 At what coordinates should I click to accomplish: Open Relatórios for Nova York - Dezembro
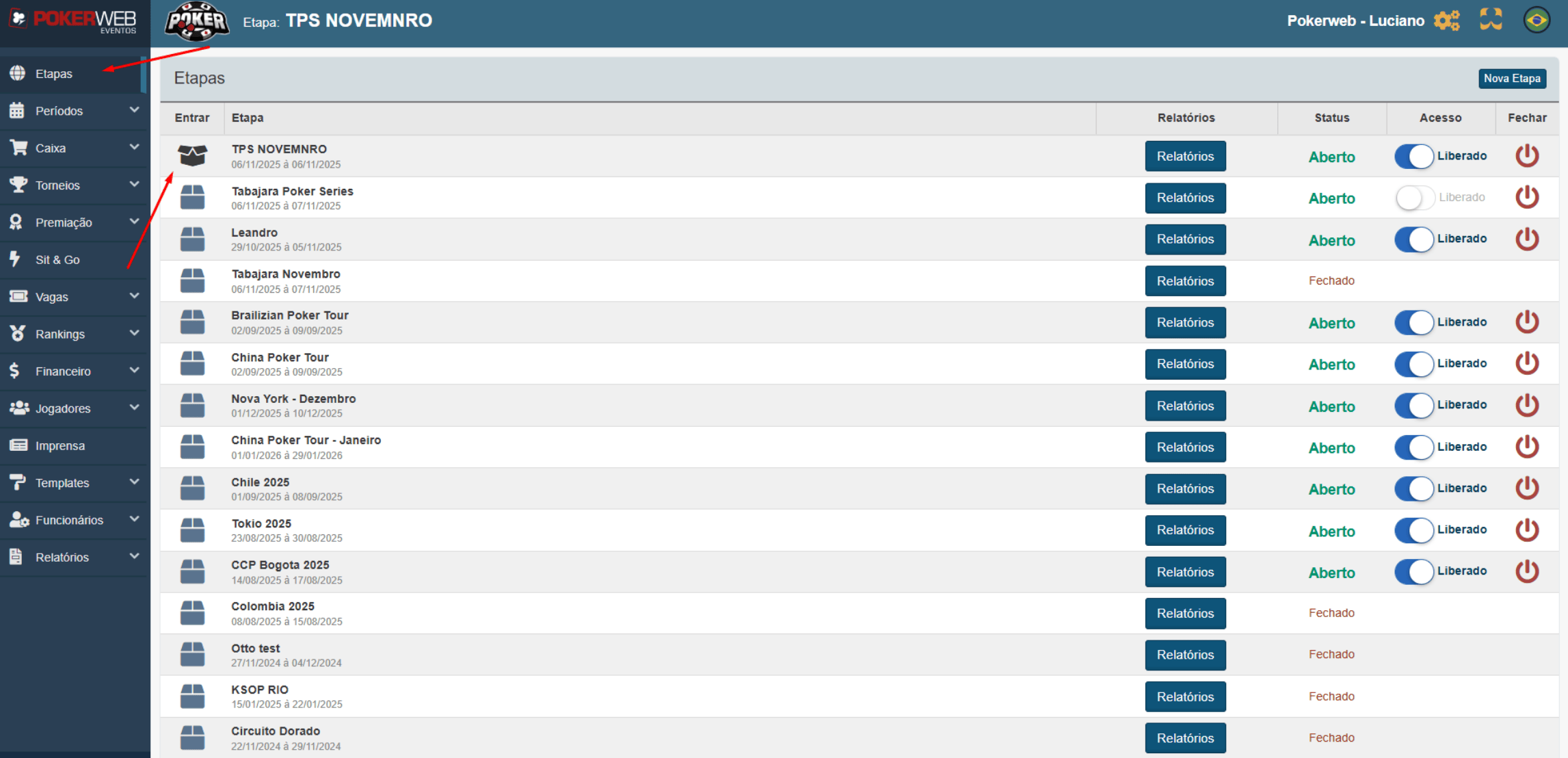tap(1185, 406)
